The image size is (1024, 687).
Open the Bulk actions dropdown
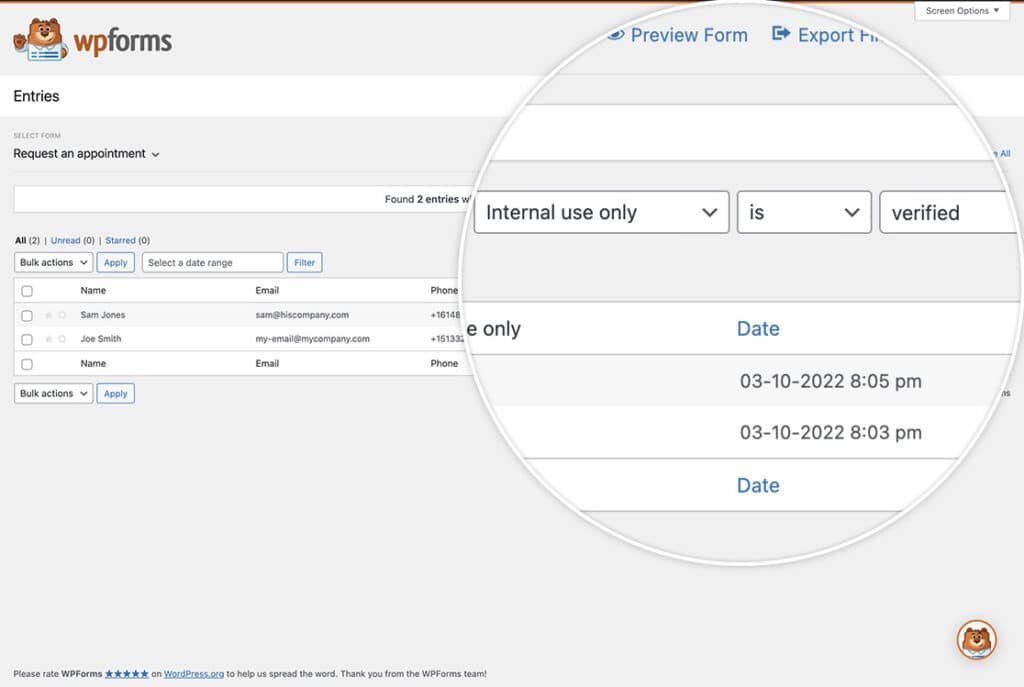[x=52, y=262]
